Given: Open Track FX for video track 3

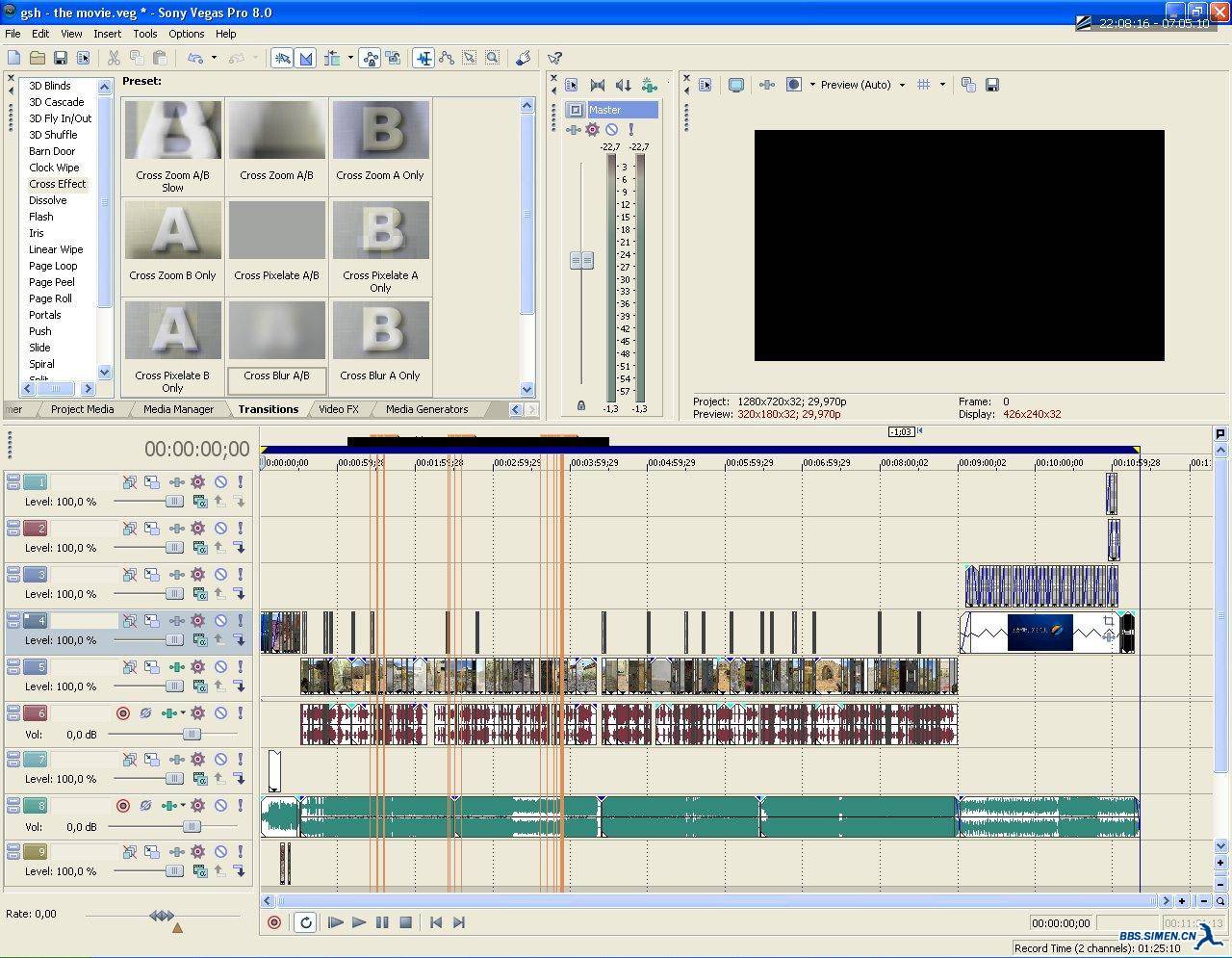Looking at the screenshot, I should tap(177, 575).
